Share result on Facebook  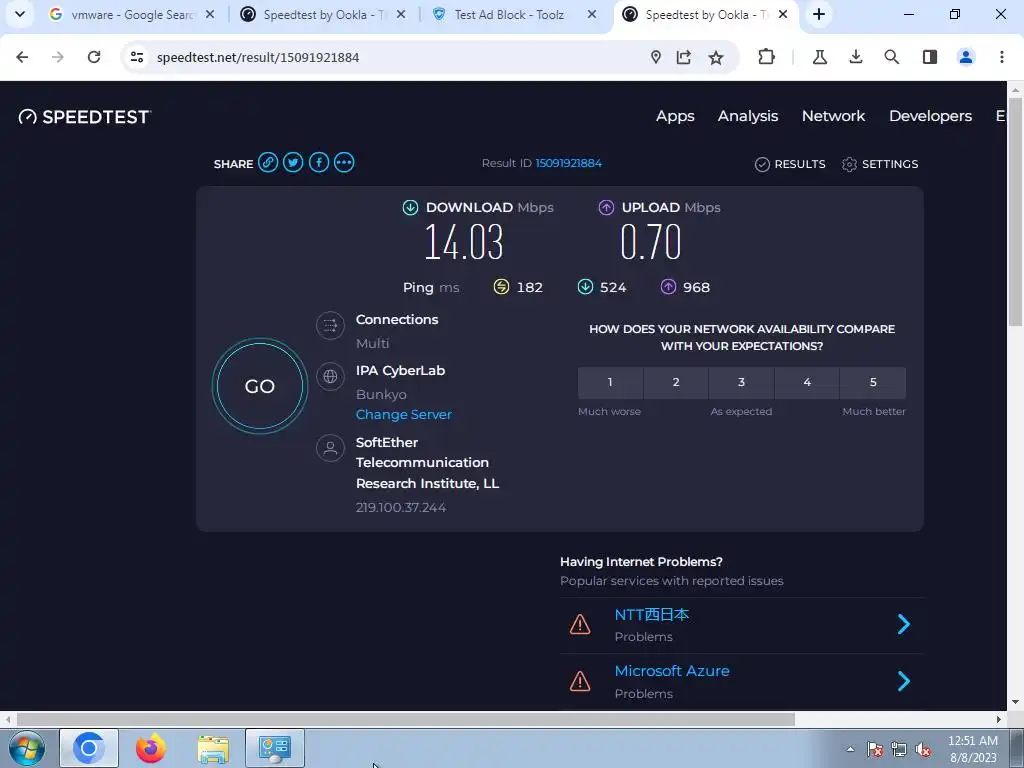pyautogui.click(x=319, y=162)
